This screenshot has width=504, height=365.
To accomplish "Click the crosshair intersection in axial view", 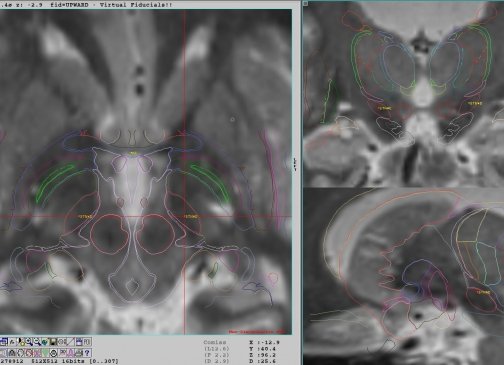I will [184, 216].
